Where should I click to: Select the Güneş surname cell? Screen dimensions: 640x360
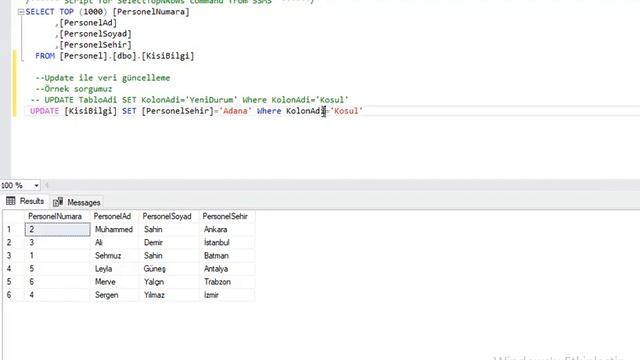click(x=169, y=269)
